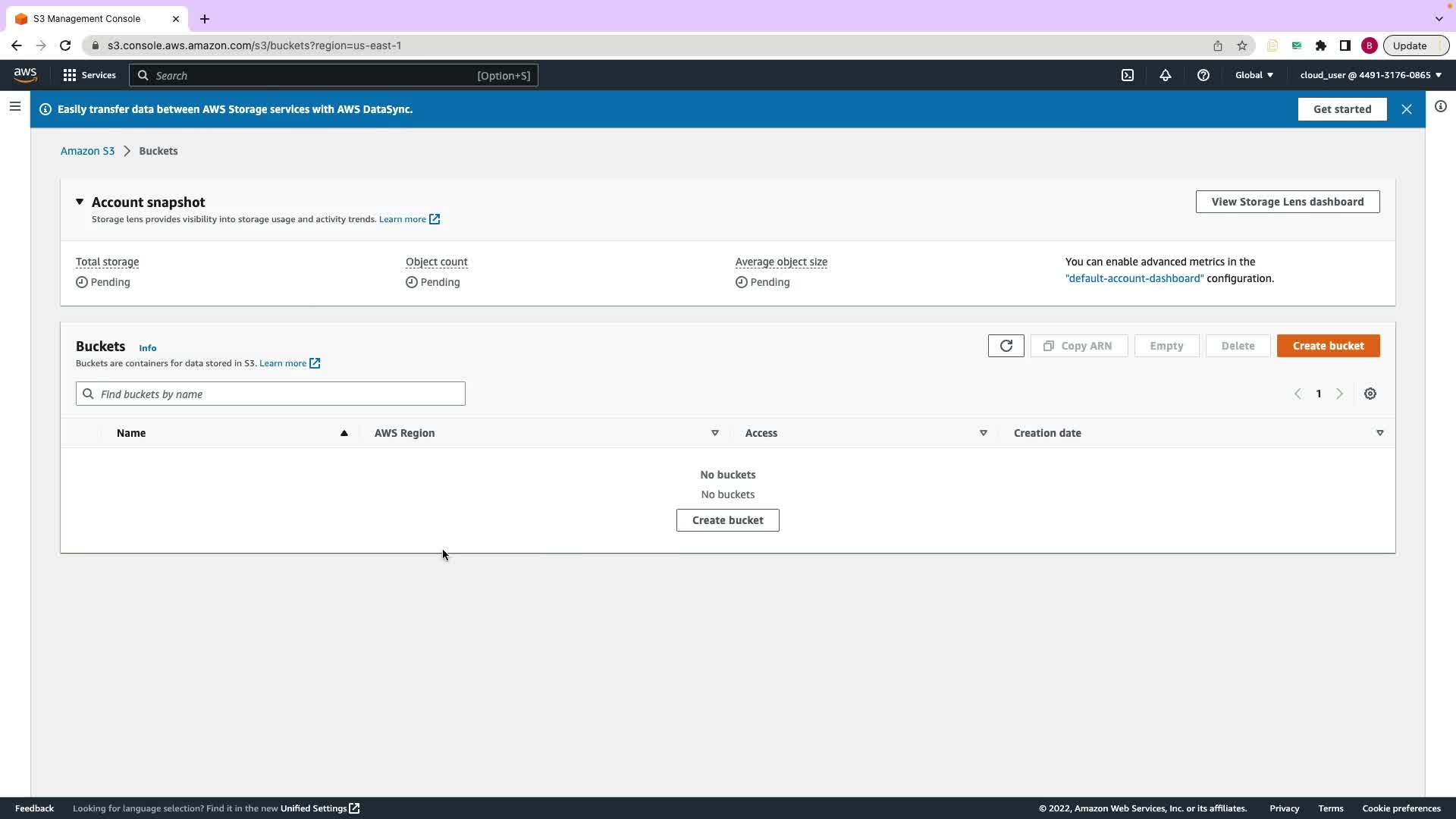Image resolution: width=1456 pixels, height=819 pixels.
Task: Open the AWS help question-mark icon
Action: [1203, 75]
